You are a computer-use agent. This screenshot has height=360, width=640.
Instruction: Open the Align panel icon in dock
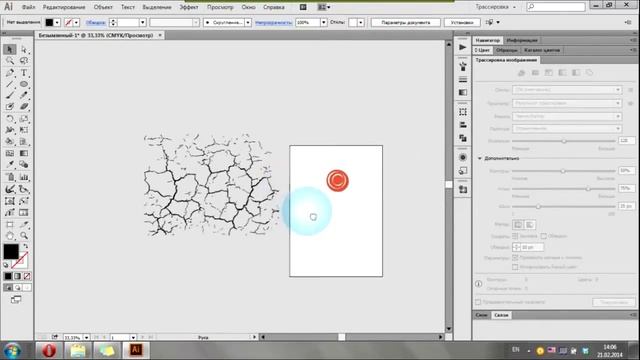click(462, 125)
